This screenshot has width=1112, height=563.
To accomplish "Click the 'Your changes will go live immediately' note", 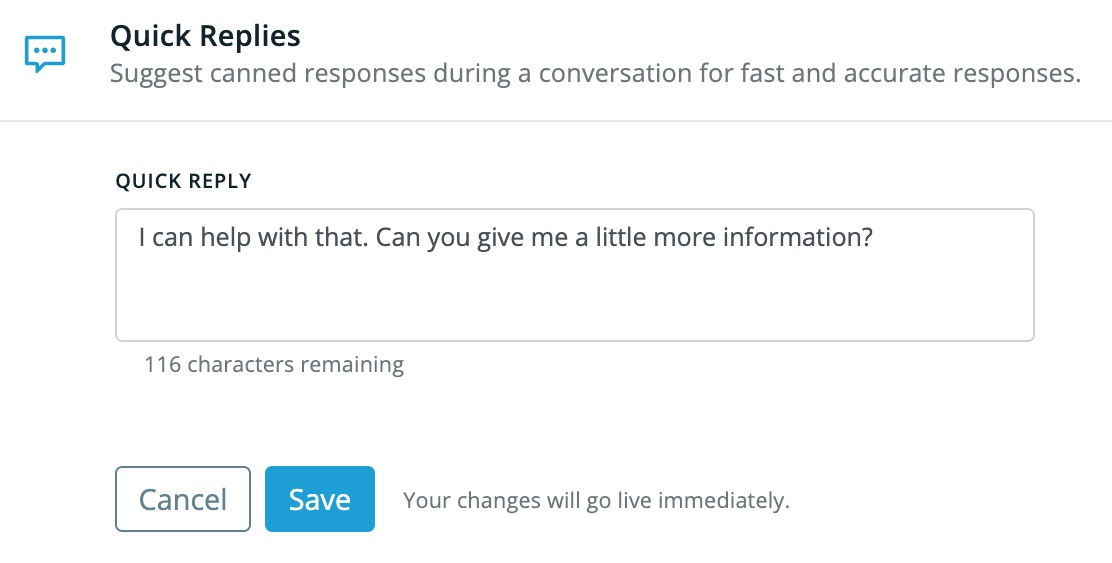I will tap(596, 501).
